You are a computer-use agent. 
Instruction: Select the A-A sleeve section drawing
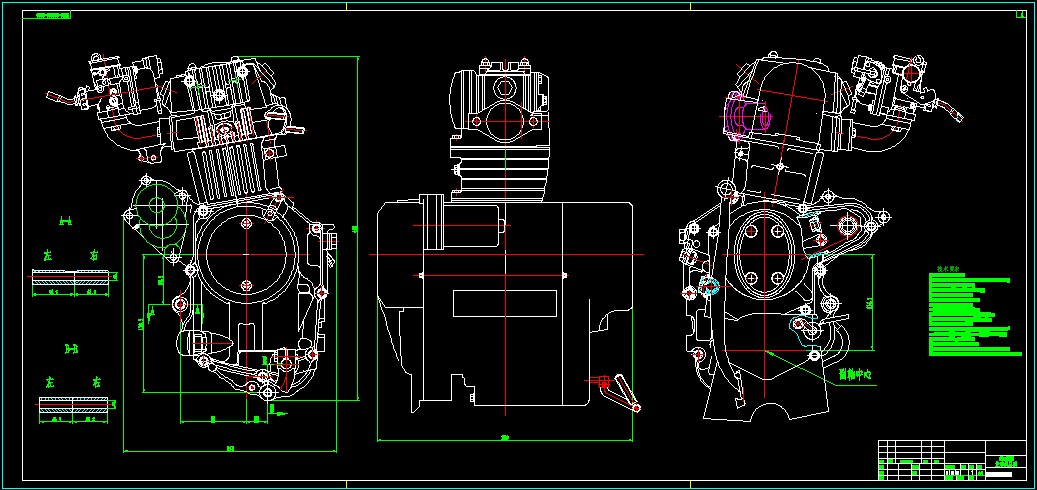pos(74,278)
